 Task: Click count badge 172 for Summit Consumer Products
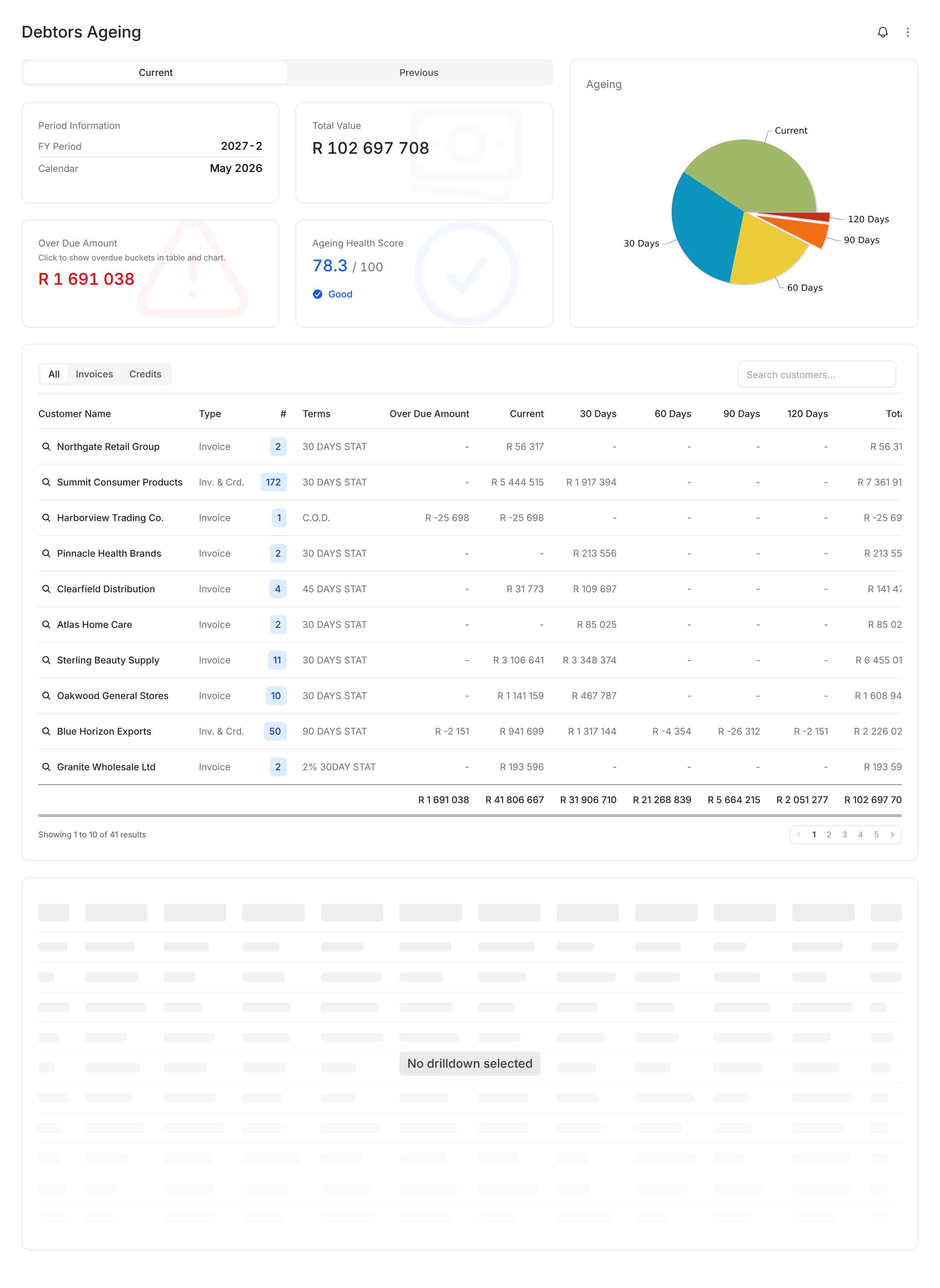pos(273,482)
